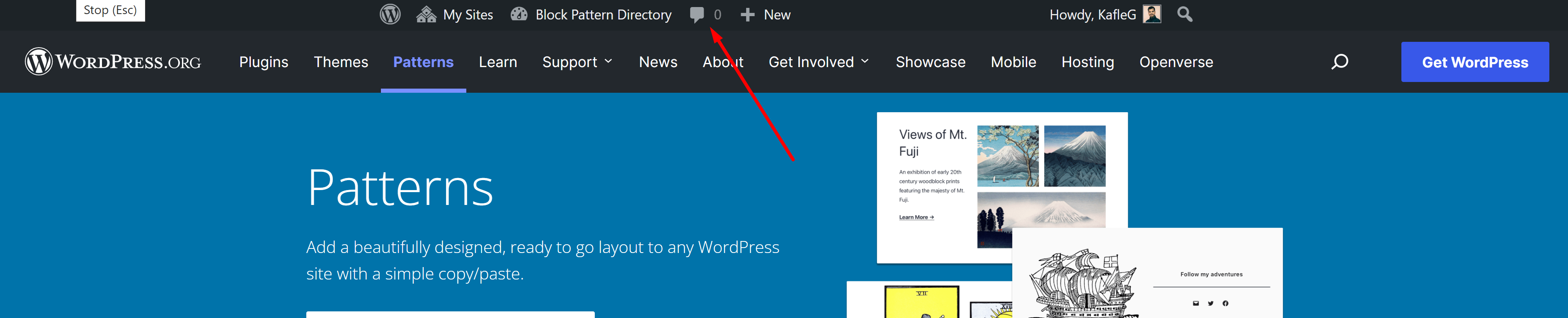Image resolution: width=1568 pixels, height=318 pixels.
Task: Expand the Get Involved dropdown
Action: click(x=819, y=62)
